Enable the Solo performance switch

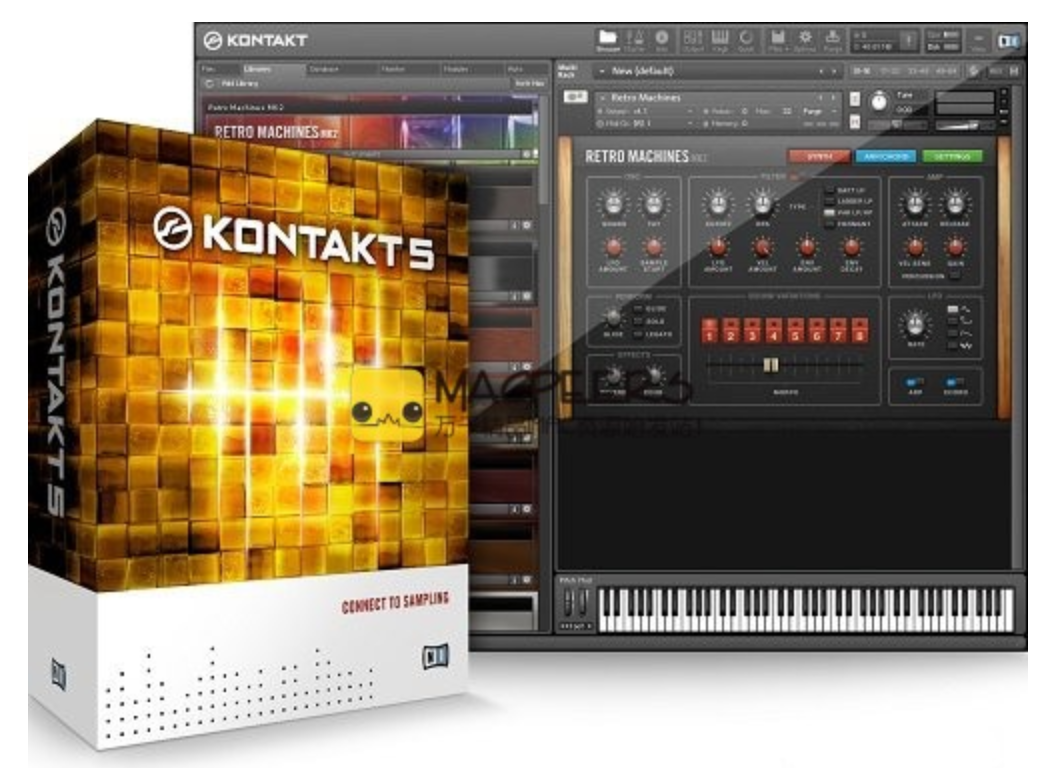638,321
